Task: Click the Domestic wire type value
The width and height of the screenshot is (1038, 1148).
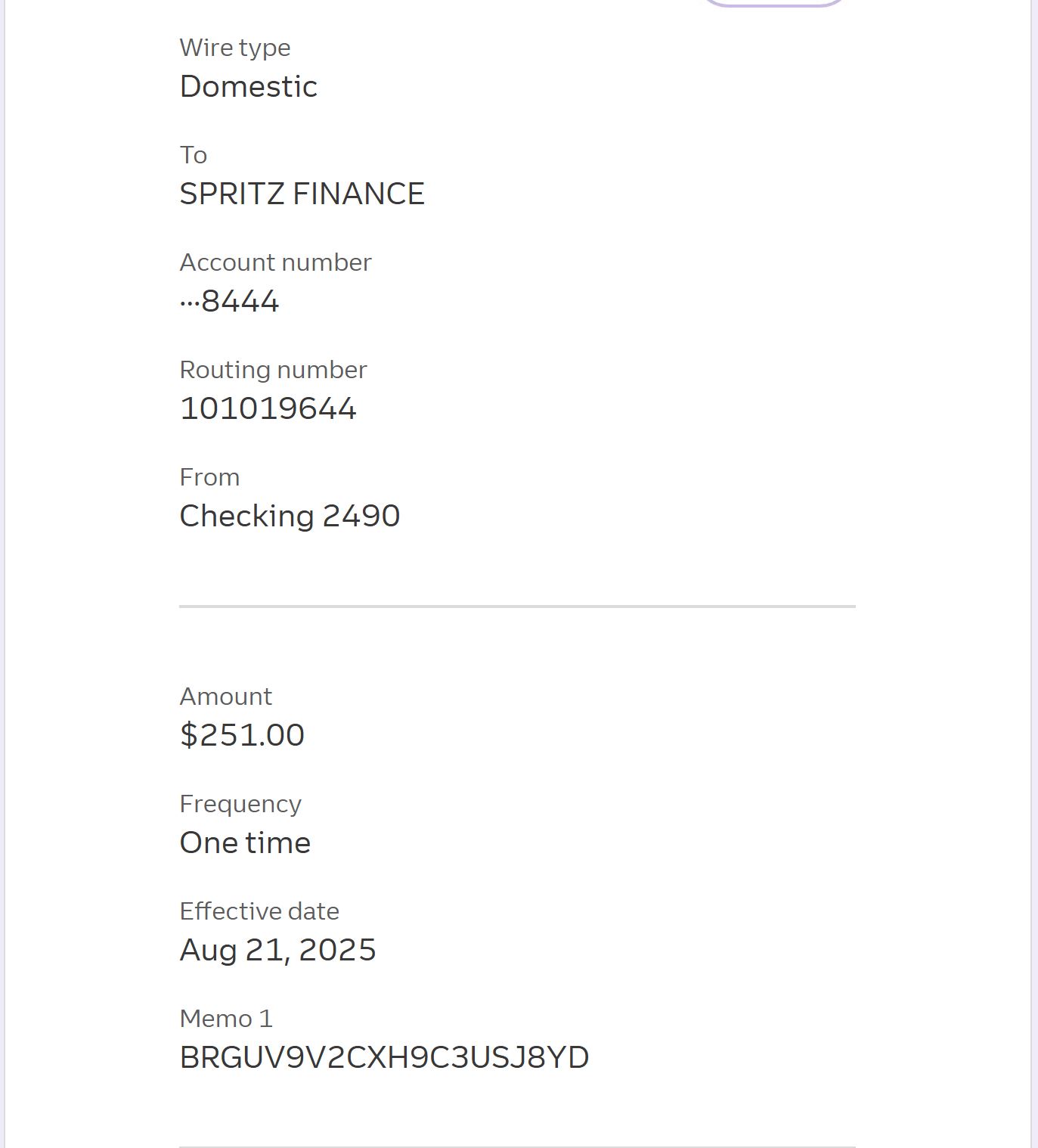Action: (x=248, y=86)
